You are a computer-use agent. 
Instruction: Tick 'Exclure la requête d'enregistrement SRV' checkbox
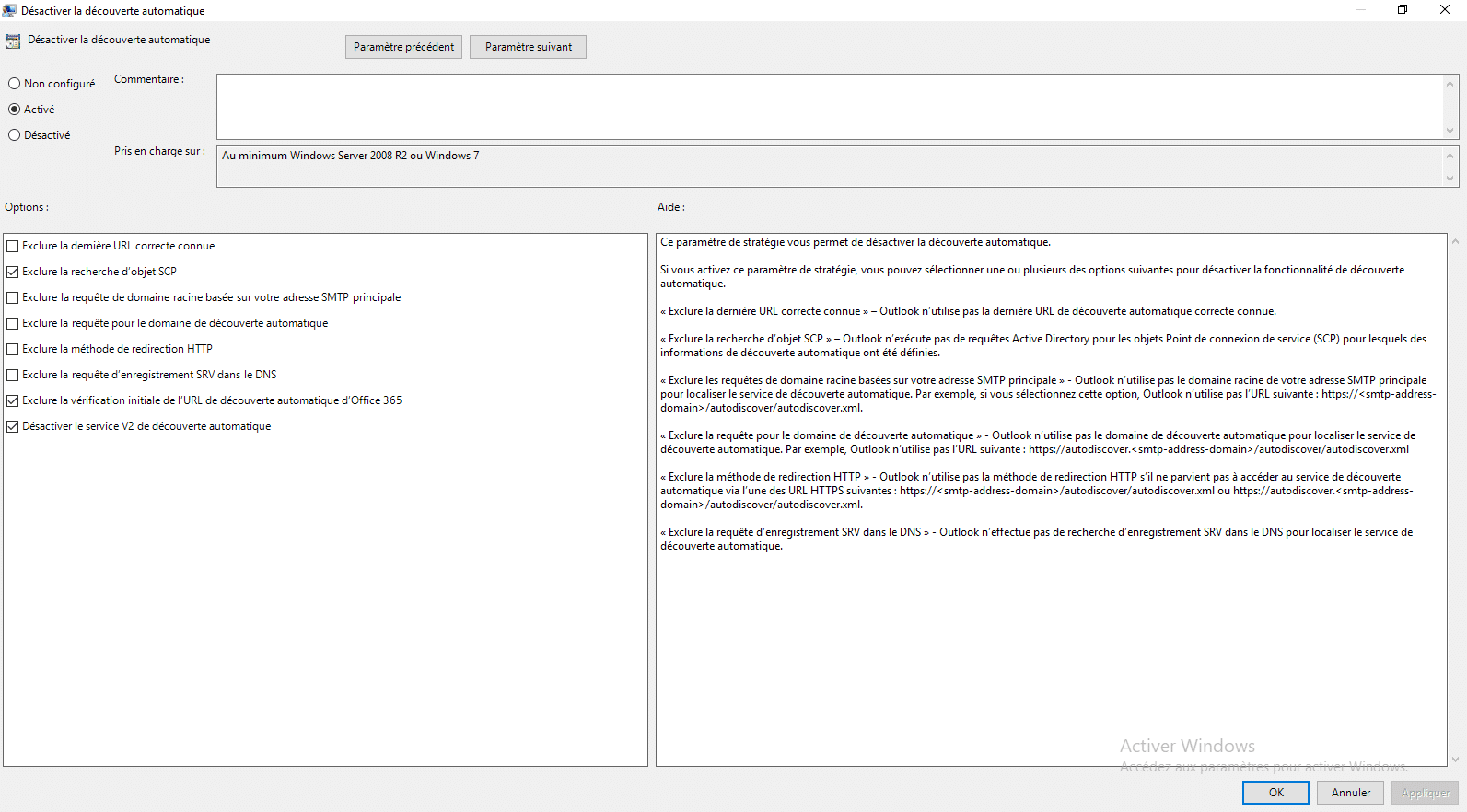pyautogui.click(x=13, y=375)
